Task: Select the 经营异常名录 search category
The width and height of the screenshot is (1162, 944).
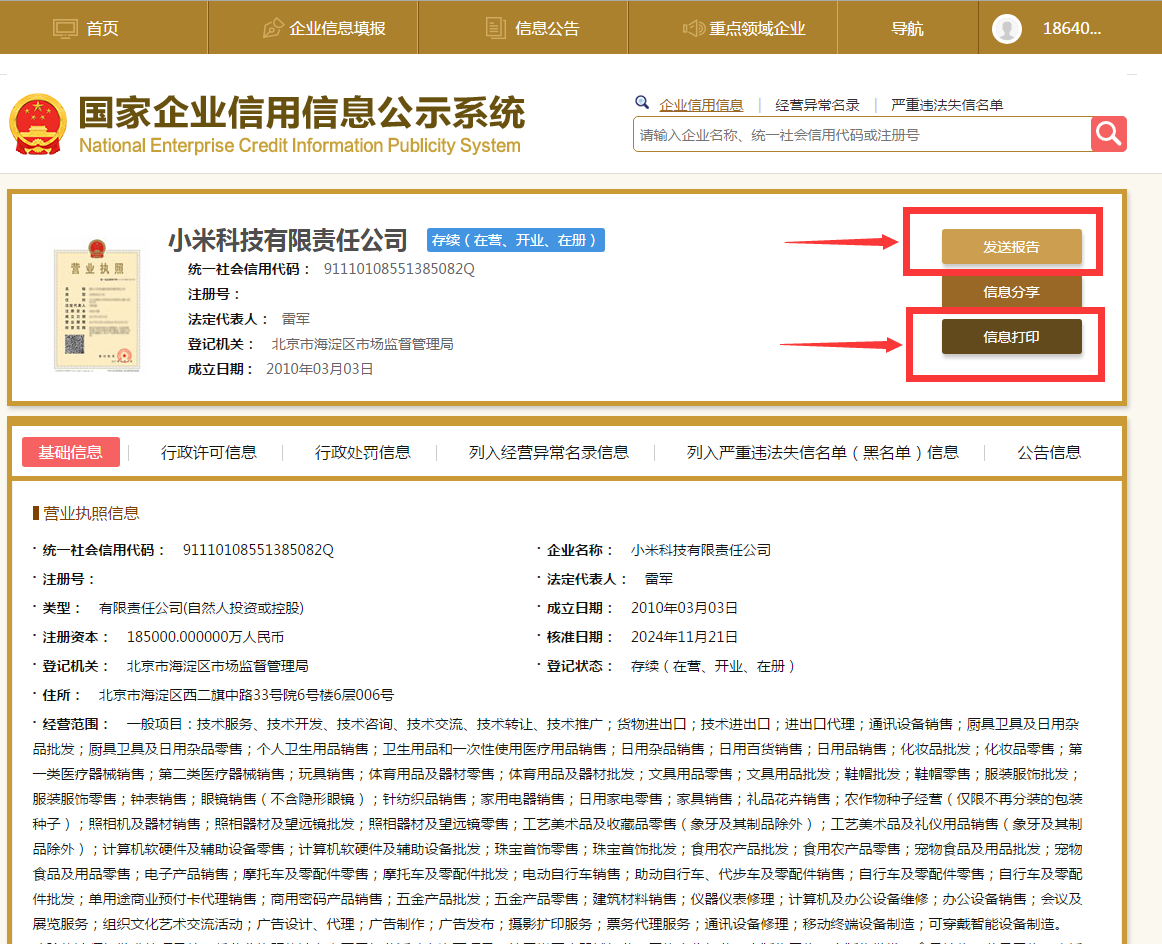Action: pos(817,105)
